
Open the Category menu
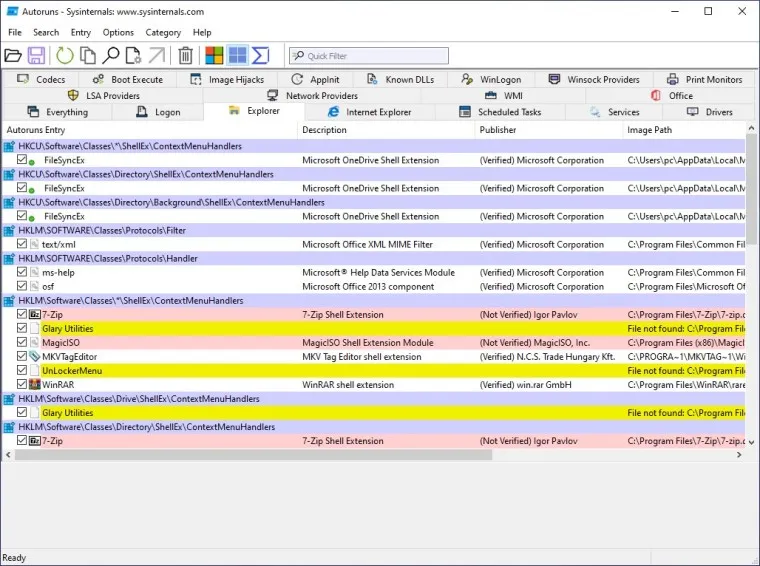pyautogui.click(x=163, y=32)
